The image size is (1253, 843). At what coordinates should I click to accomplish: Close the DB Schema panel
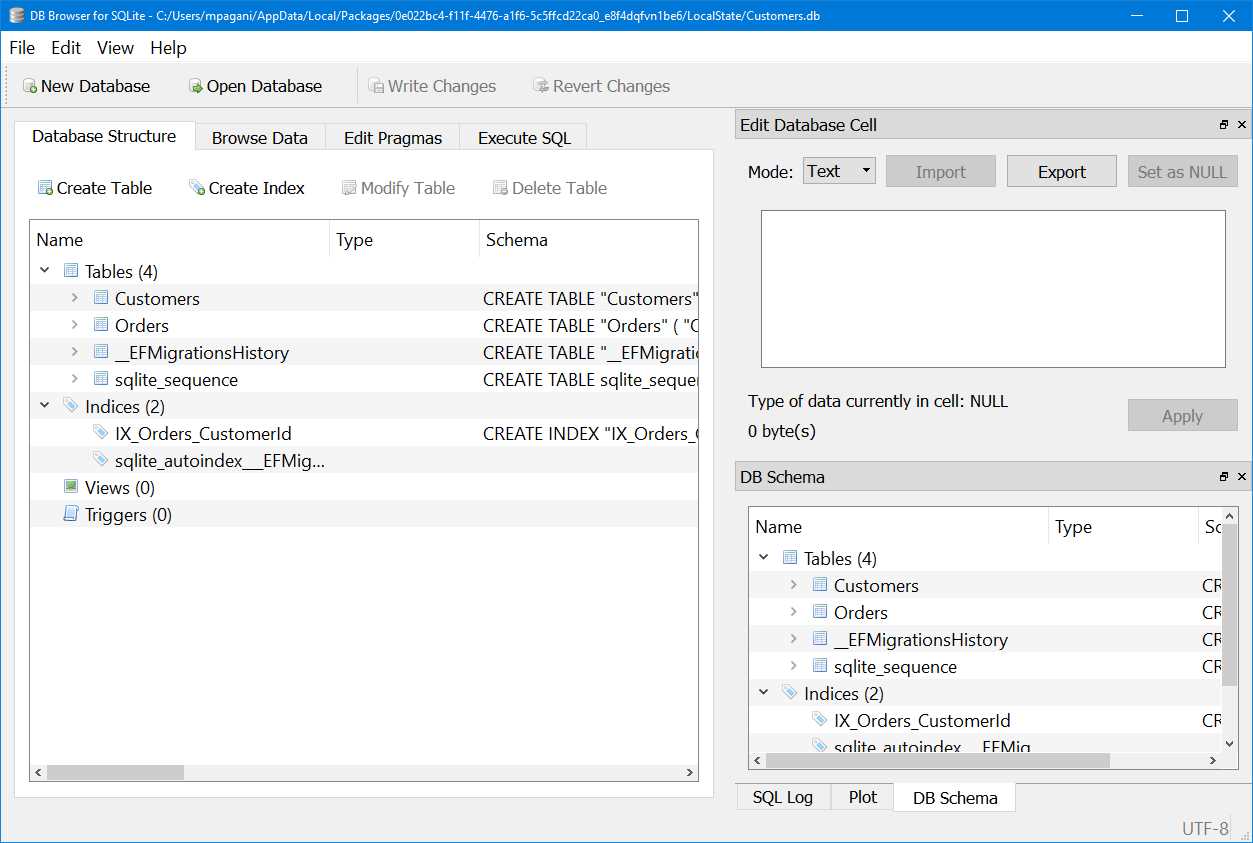point(1241,477)
